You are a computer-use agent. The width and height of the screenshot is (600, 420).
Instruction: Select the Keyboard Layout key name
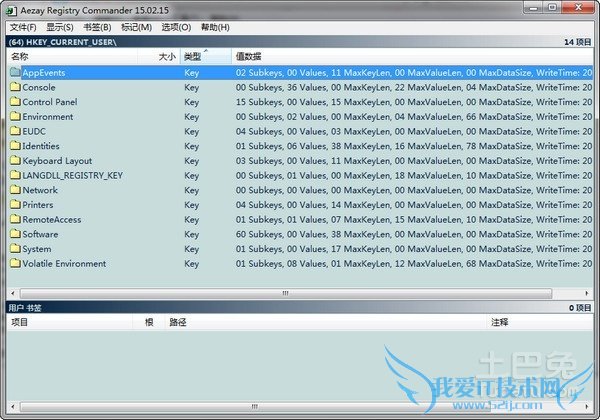[57, 161]
